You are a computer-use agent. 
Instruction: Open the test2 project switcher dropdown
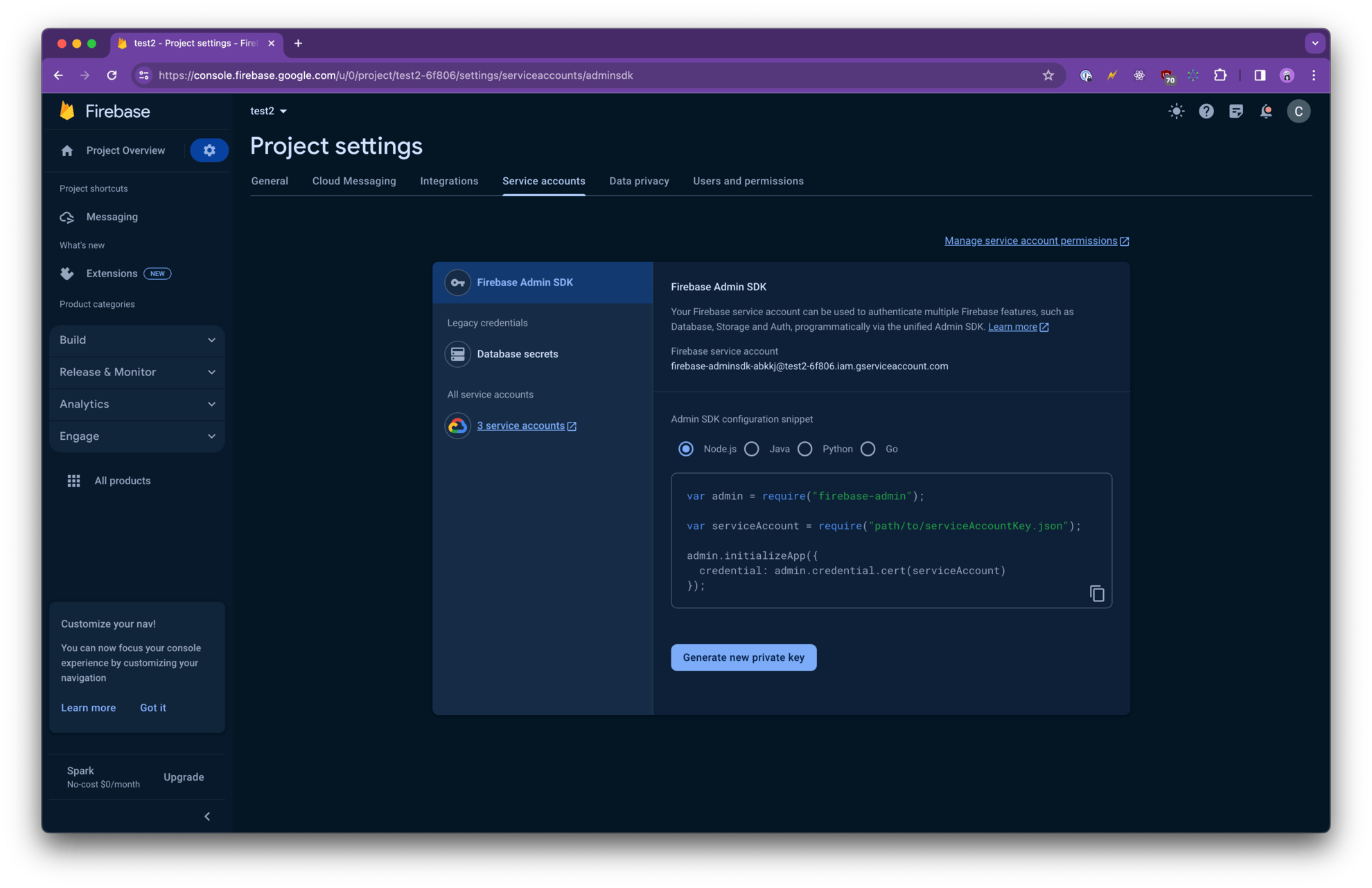(x=269, y=111)
